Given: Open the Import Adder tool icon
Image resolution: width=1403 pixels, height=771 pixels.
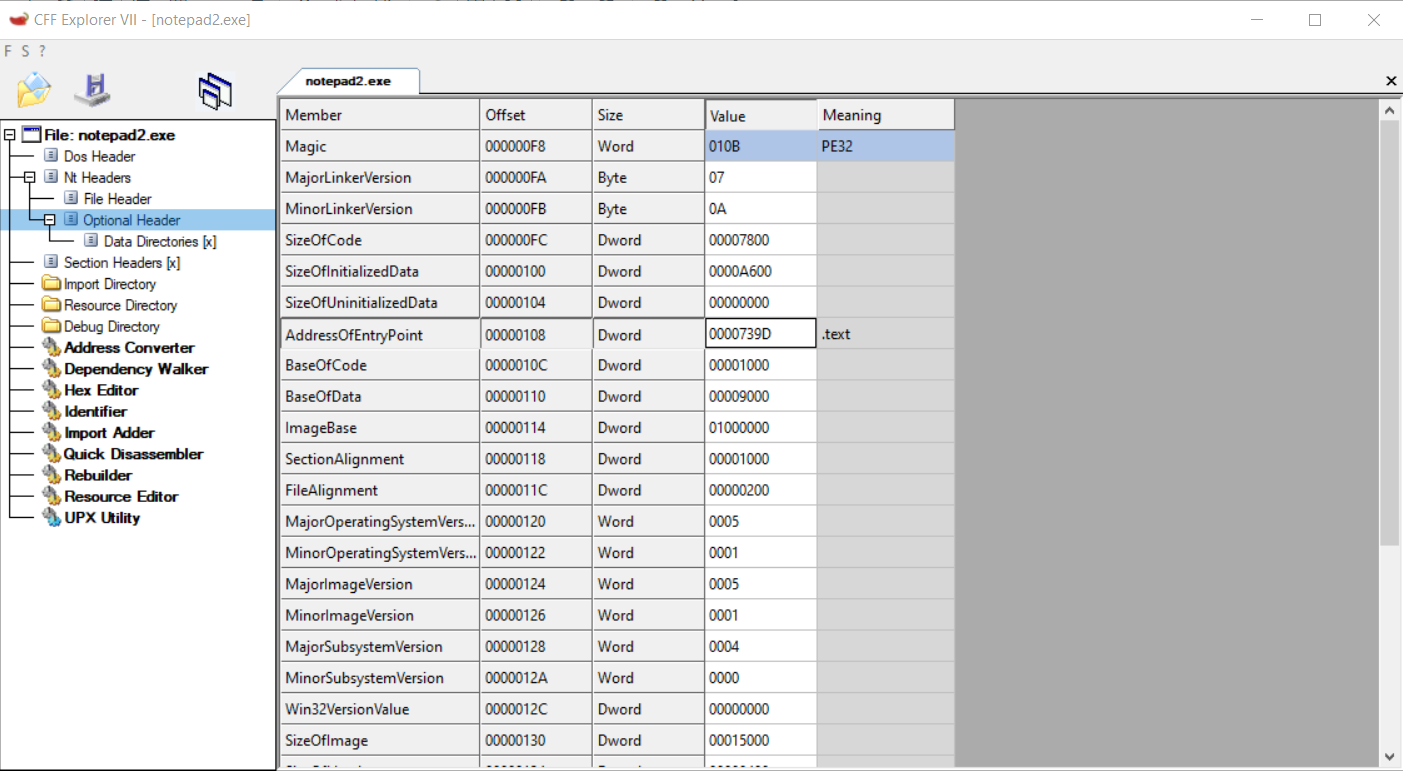Looking at the screenshot, I should 51,432.
